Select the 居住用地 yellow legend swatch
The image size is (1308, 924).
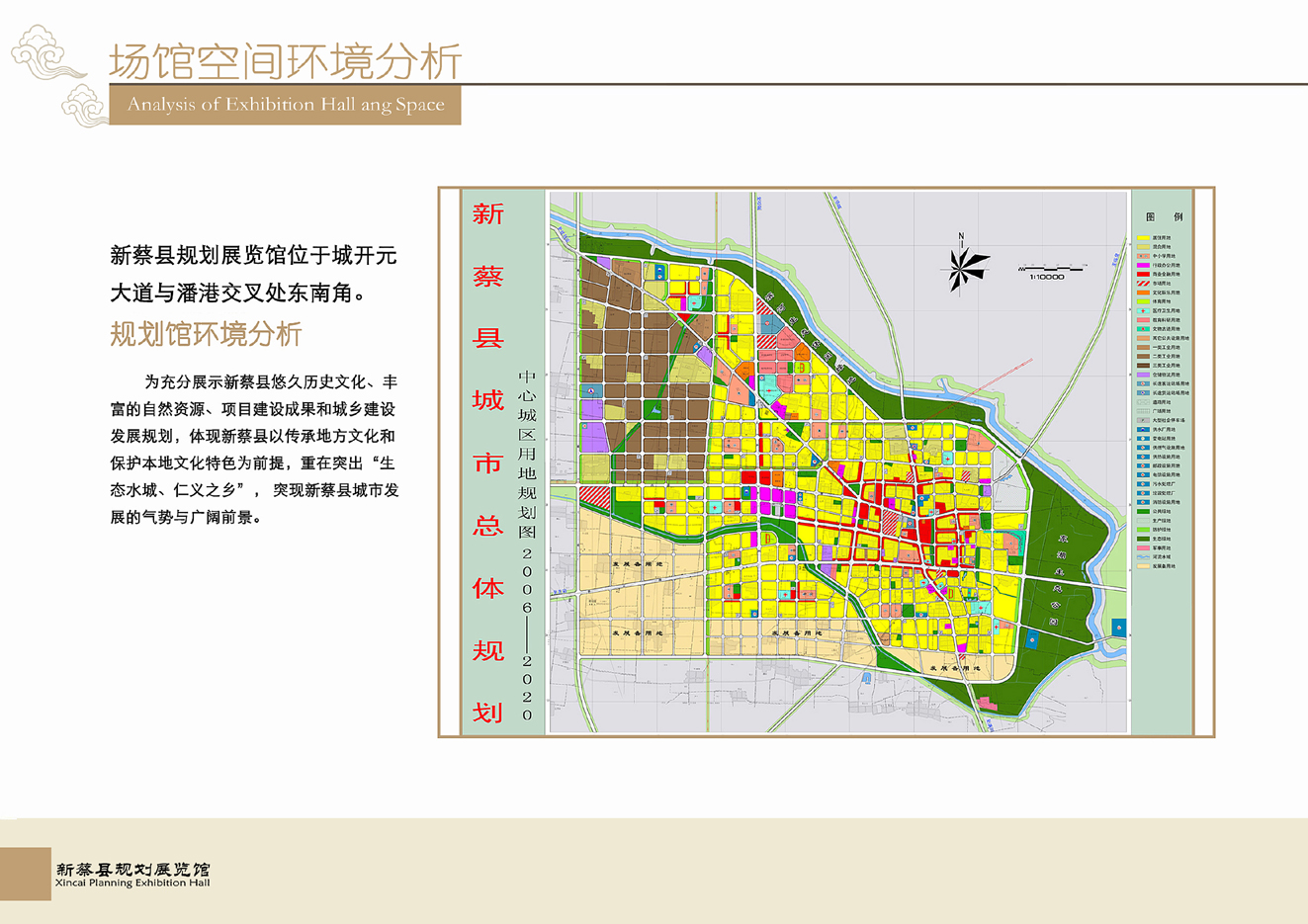[1144, 237]
